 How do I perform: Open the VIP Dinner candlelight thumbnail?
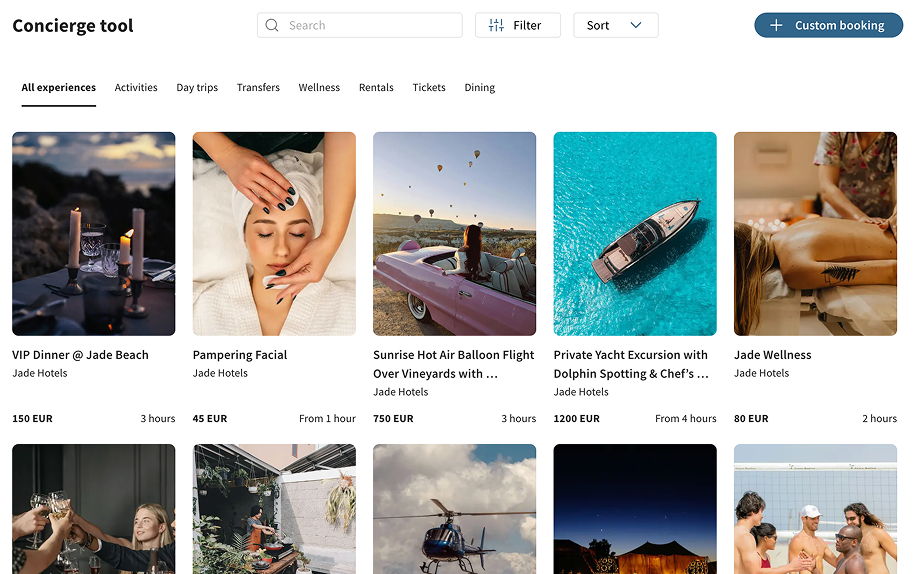94,234
